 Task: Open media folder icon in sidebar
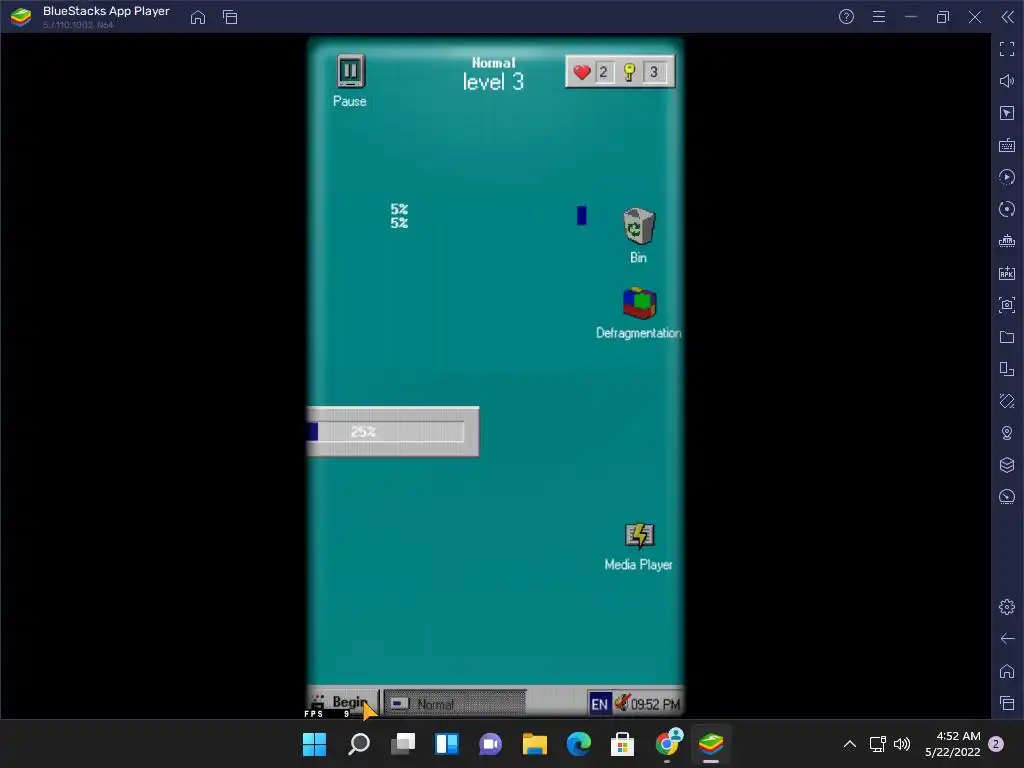coord(1007,337)
